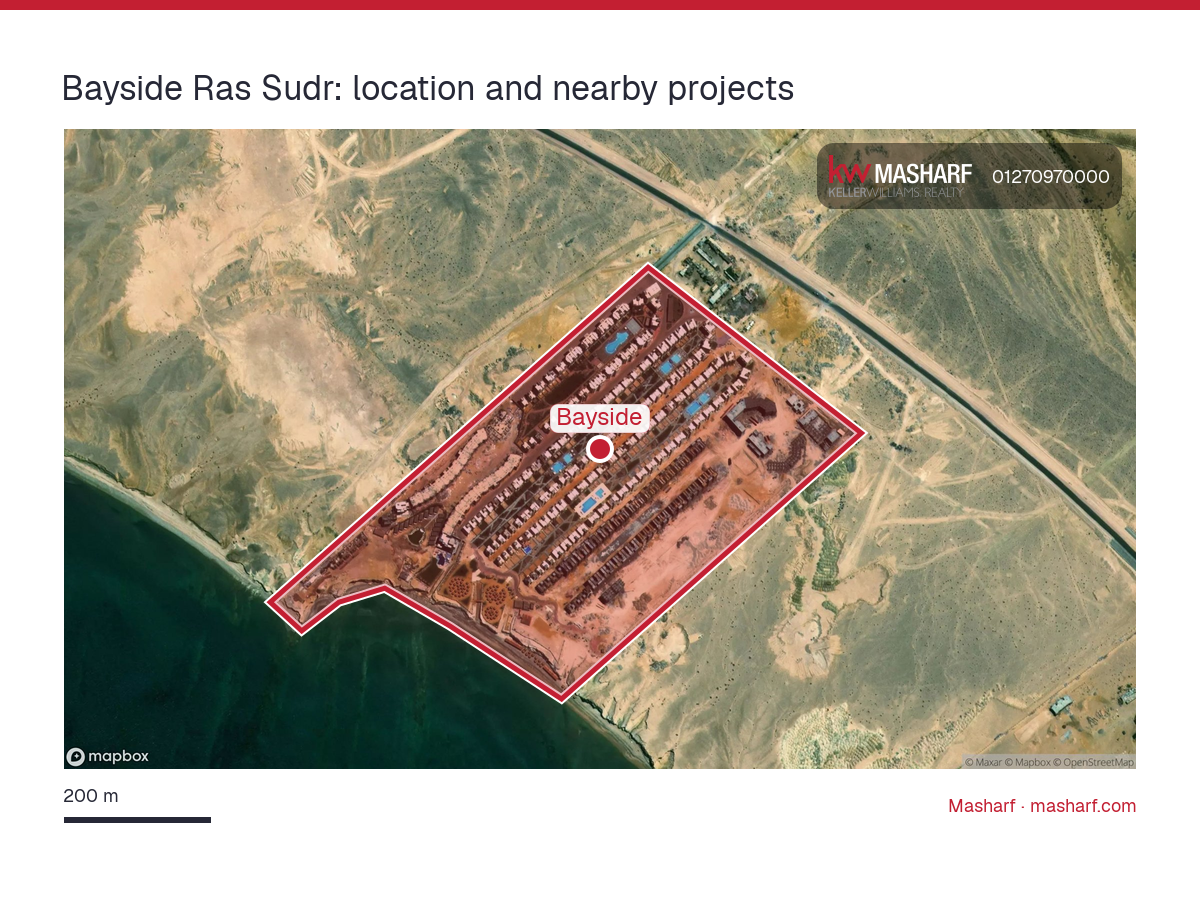This screenshot has height=903, width=1200.
Task: Open the Mapbox logo on the map
Action: coord(108,757)
